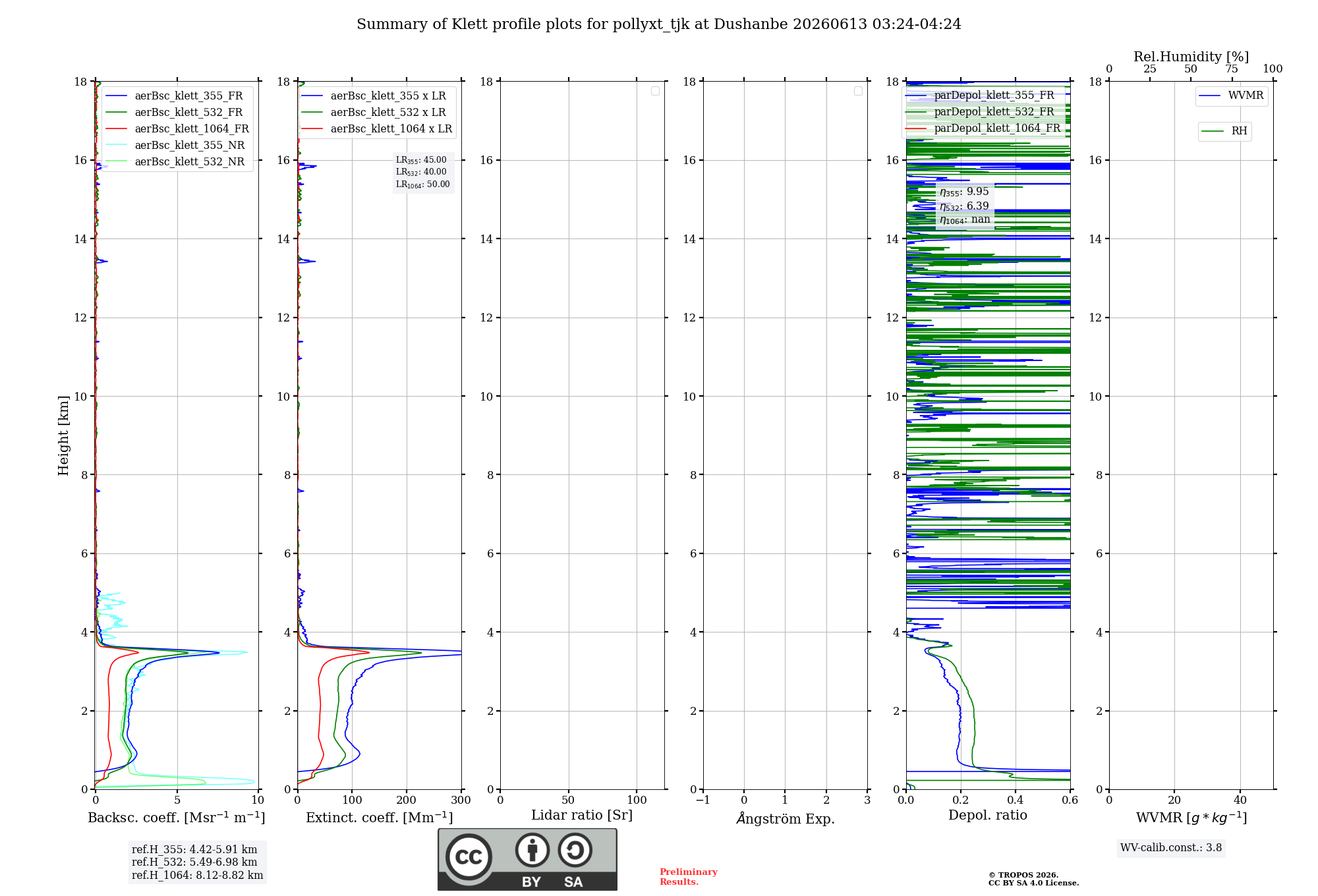Click the 'WV-calib.const.: 3.8' label

[x=1171, y=848]
